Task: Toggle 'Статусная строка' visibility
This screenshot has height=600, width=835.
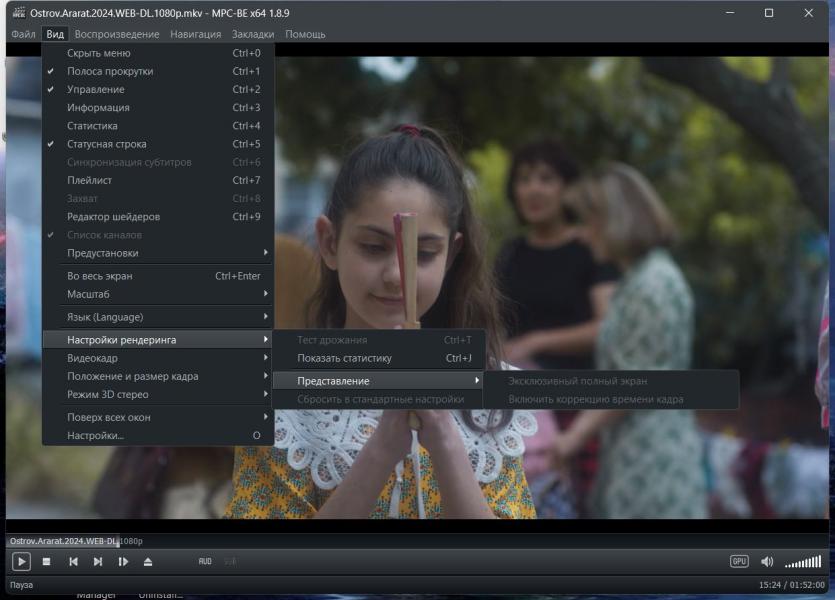Action: [x=107, y=144]
